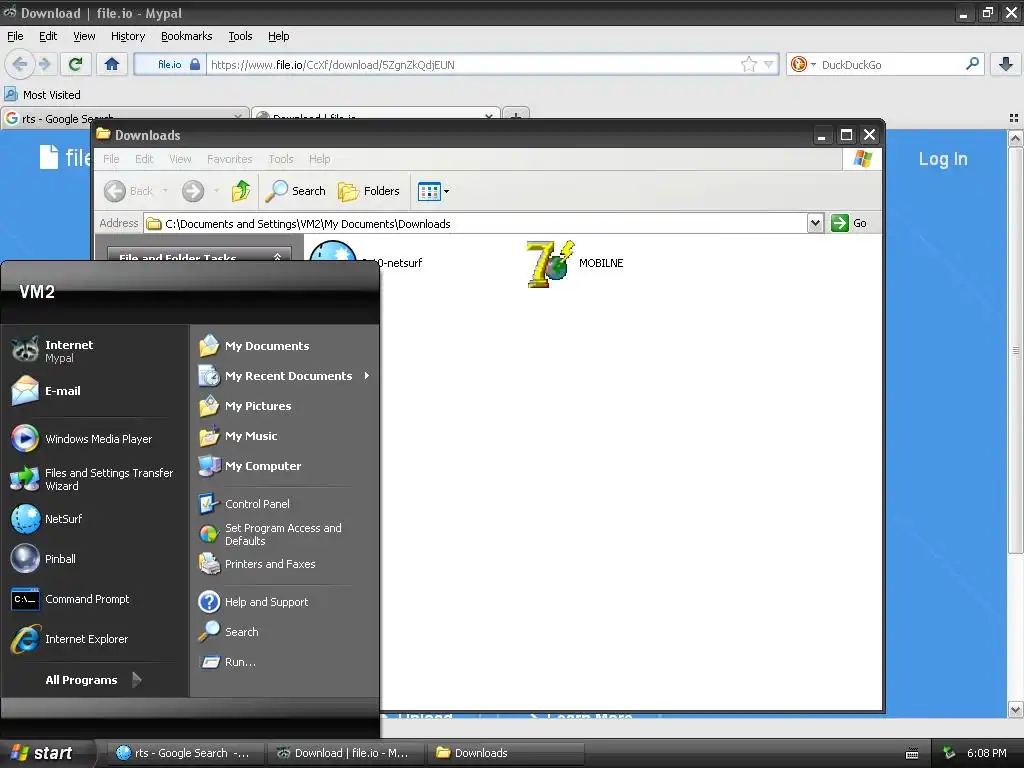This screenshot has height=768, width=1024.
Task: Select the MOBILNE file icon
Action: [x=550, y=264]
